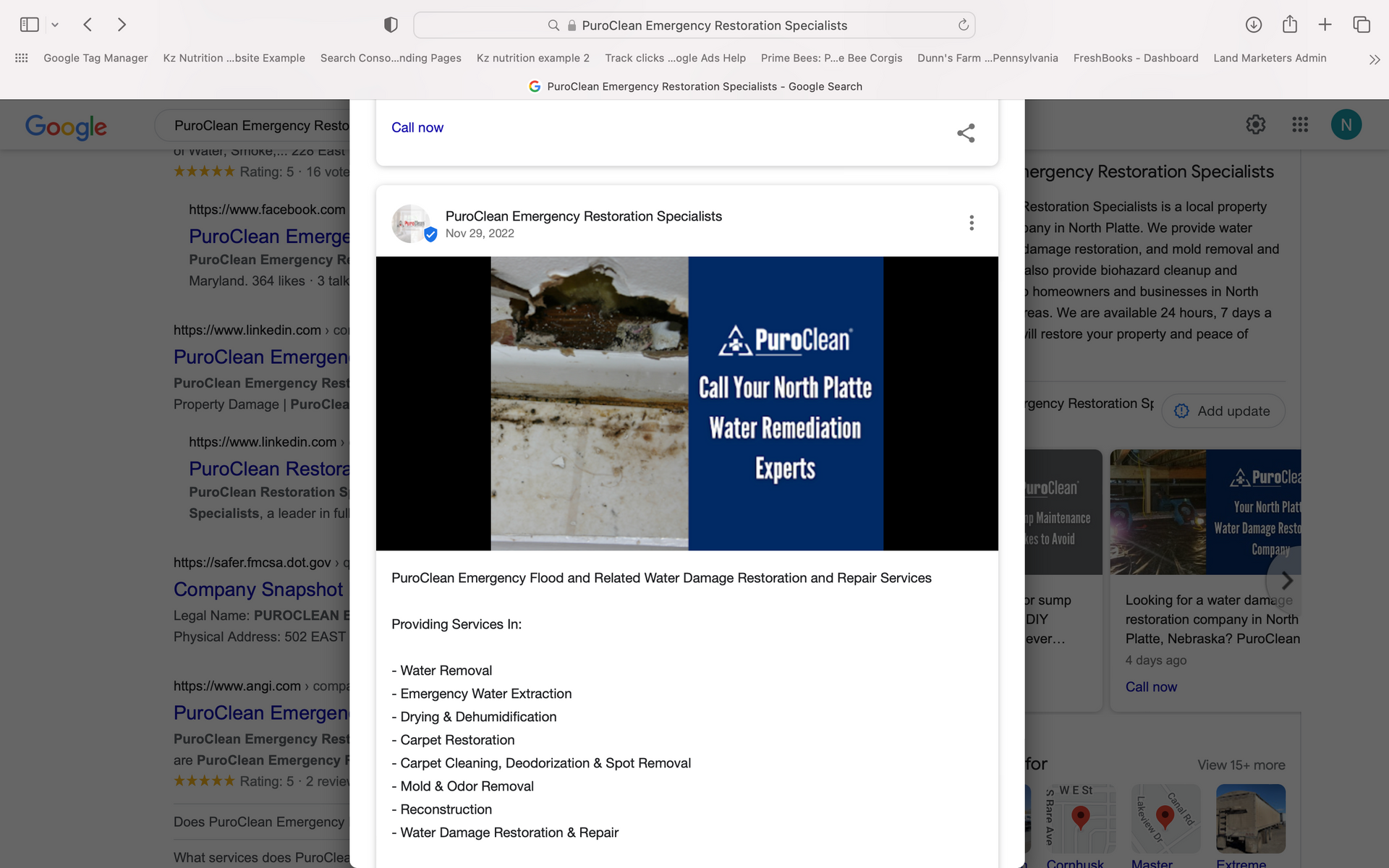Image resolution: width=1389 pixels, height=868 pixels.
Task: Navigate back with the back arrow
Action: tap(88, 24)
